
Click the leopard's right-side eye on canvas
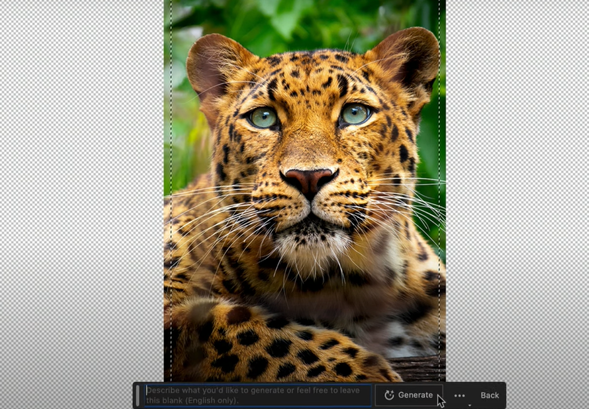355,114
